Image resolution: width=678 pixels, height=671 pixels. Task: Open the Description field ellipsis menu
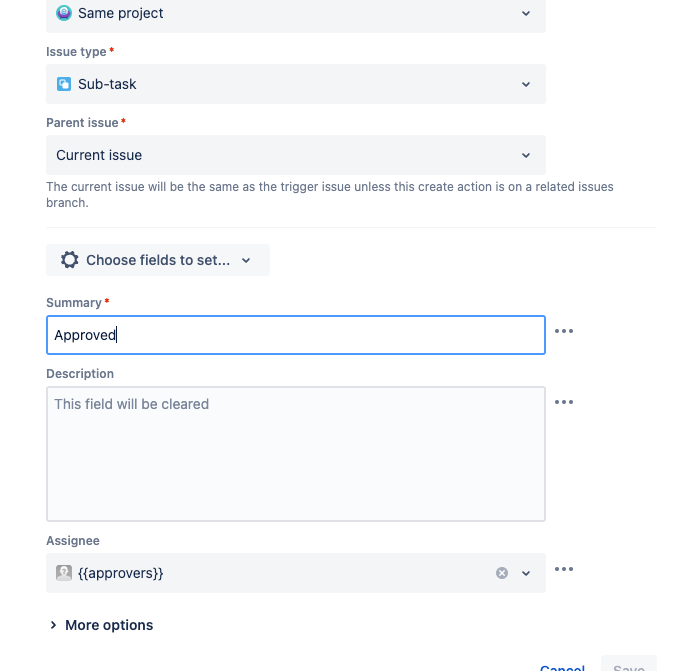click(564, 402)
